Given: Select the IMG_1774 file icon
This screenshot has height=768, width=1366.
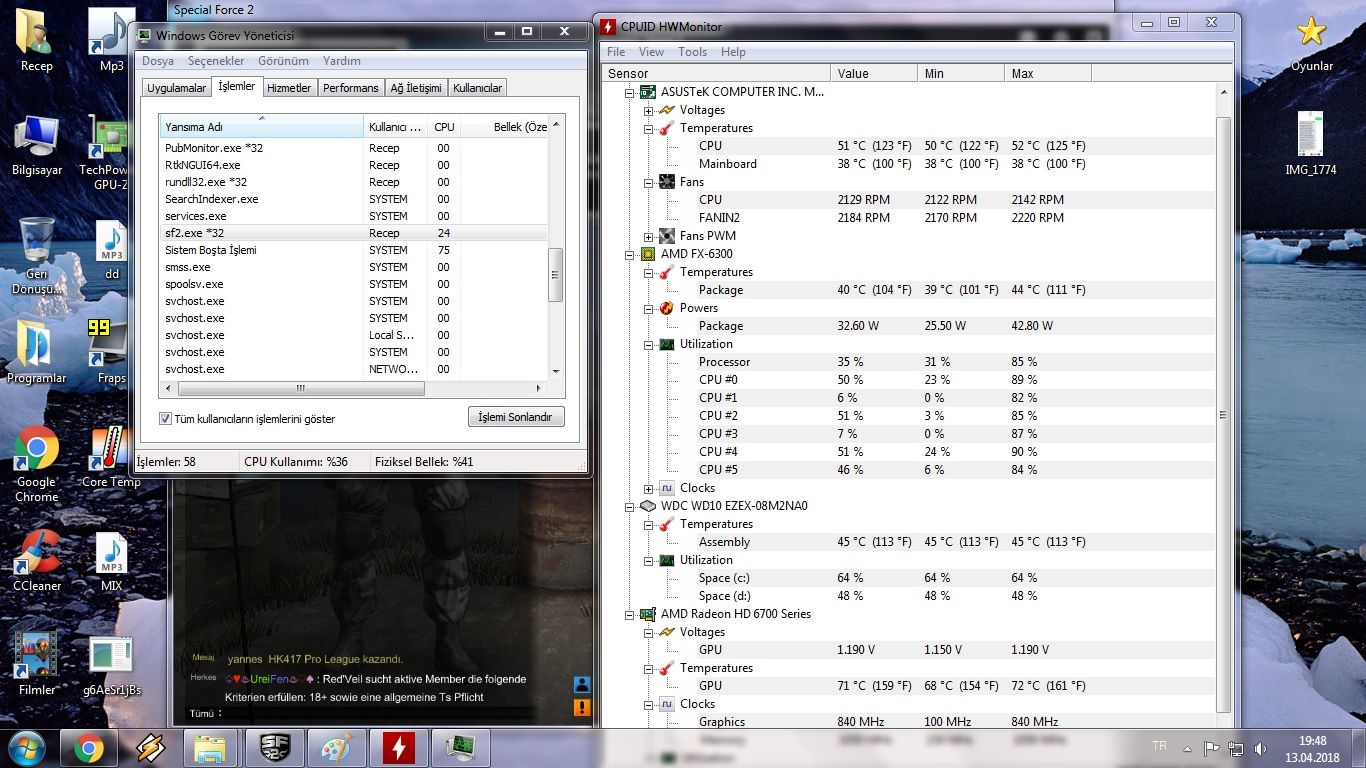Looking at the screenshot, I should (1311, 144).
